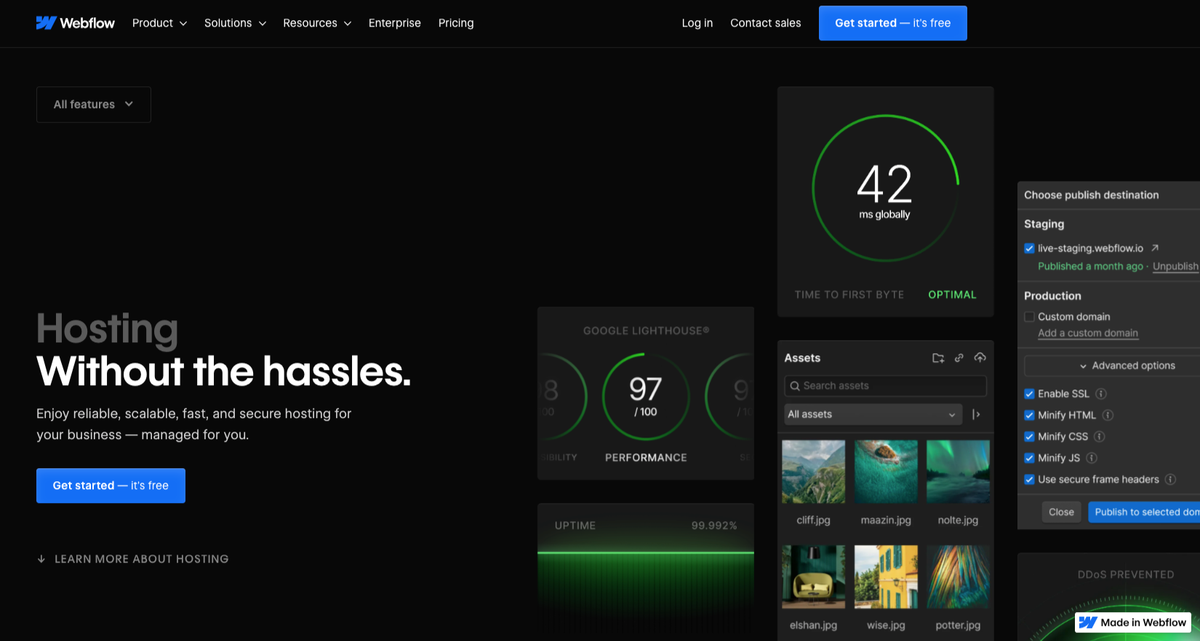1200x641 pixels.
Task: Click the 42 ms globally gauge
Action: [x=885, y=187]
